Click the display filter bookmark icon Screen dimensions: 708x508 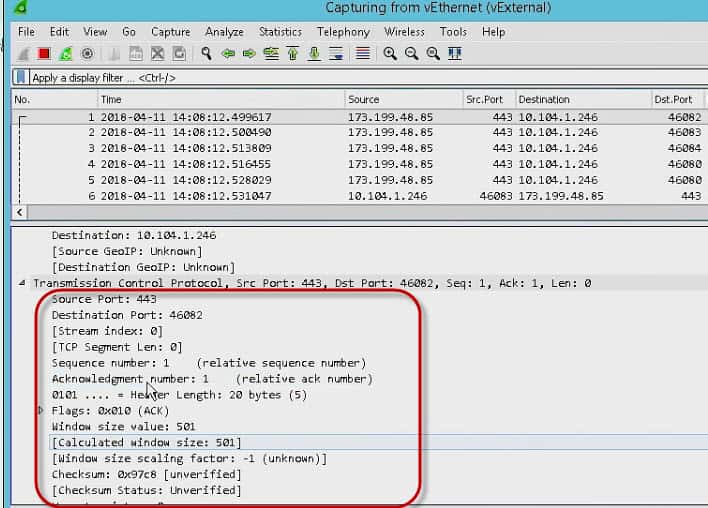point(20,77)
